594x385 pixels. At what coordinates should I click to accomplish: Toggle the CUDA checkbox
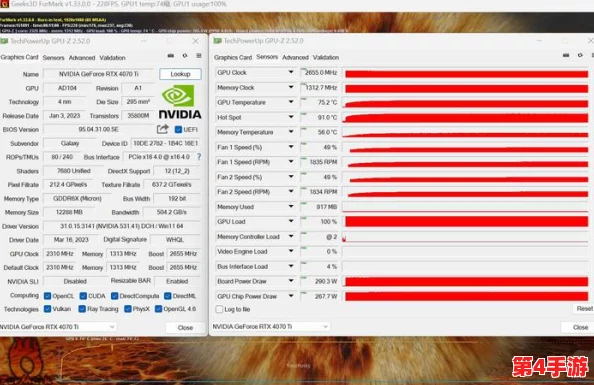tap(83, 296)
